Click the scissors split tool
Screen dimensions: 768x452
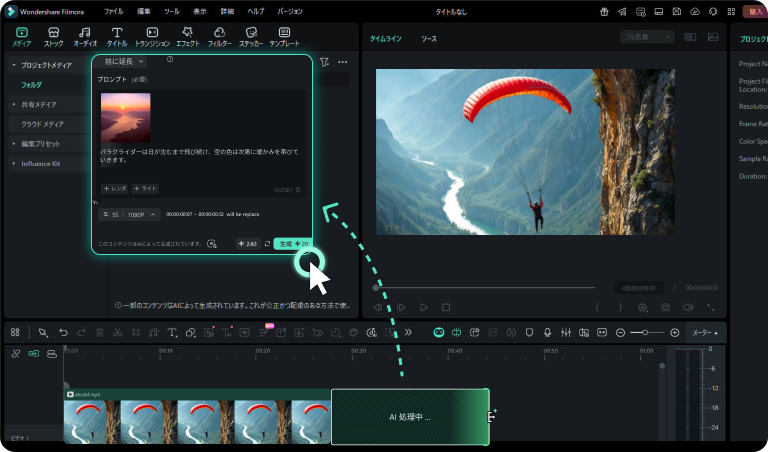tap(117, 333)
